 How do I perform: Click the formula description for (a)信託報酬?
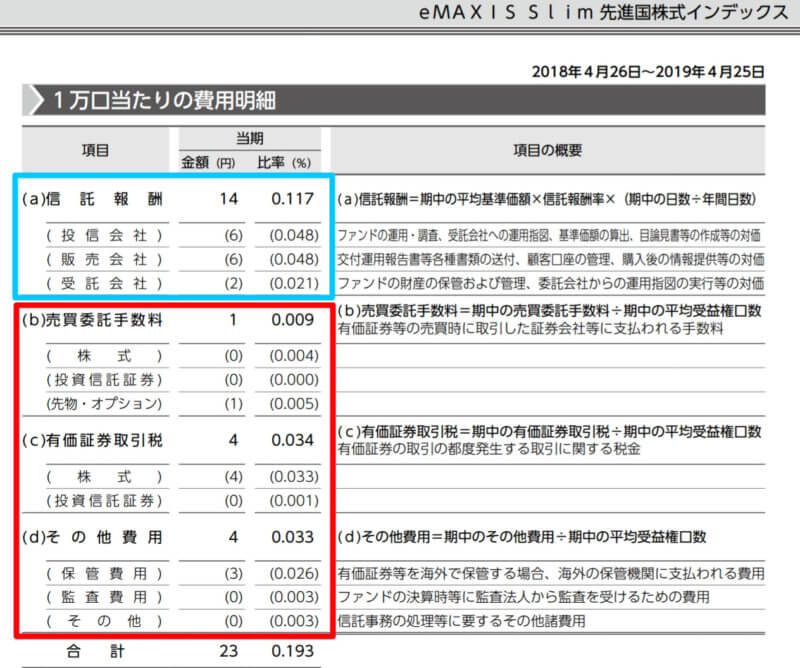pyautogui.click(x=546, y=199)
